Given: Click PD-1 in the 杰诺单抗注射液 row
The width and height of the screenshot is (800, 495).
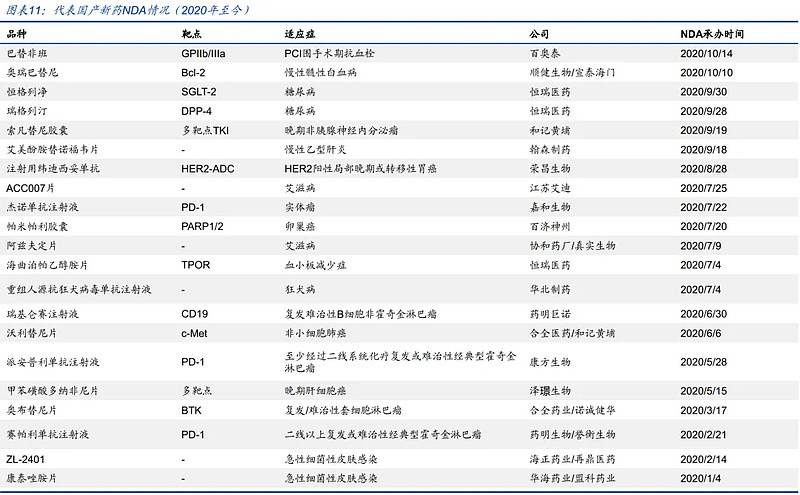Looking at the screenshot, I should [x=193, y=208].
